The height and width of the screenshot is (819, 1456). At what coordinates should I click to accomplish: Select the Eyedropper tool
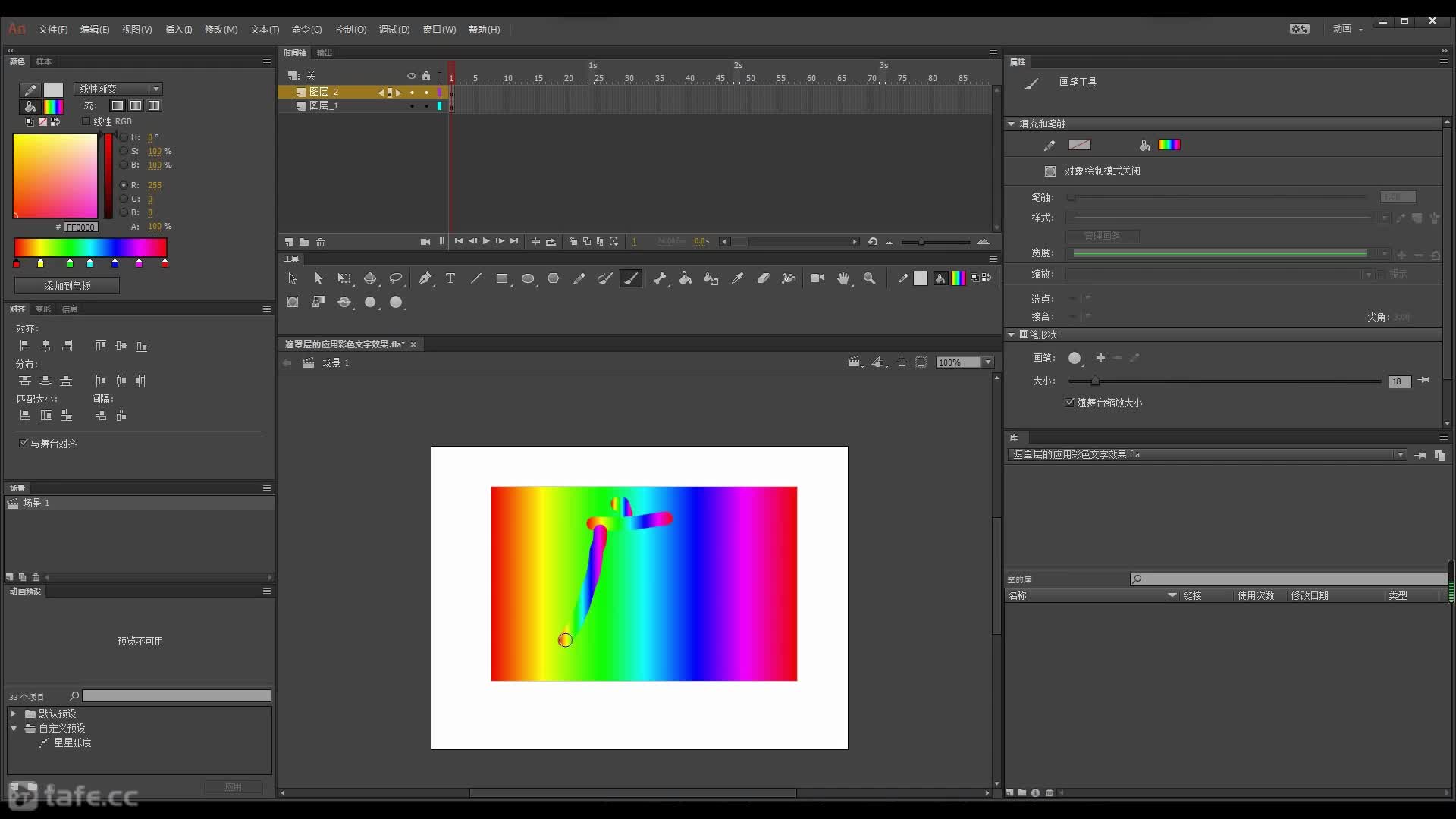[x=737, y=279]
